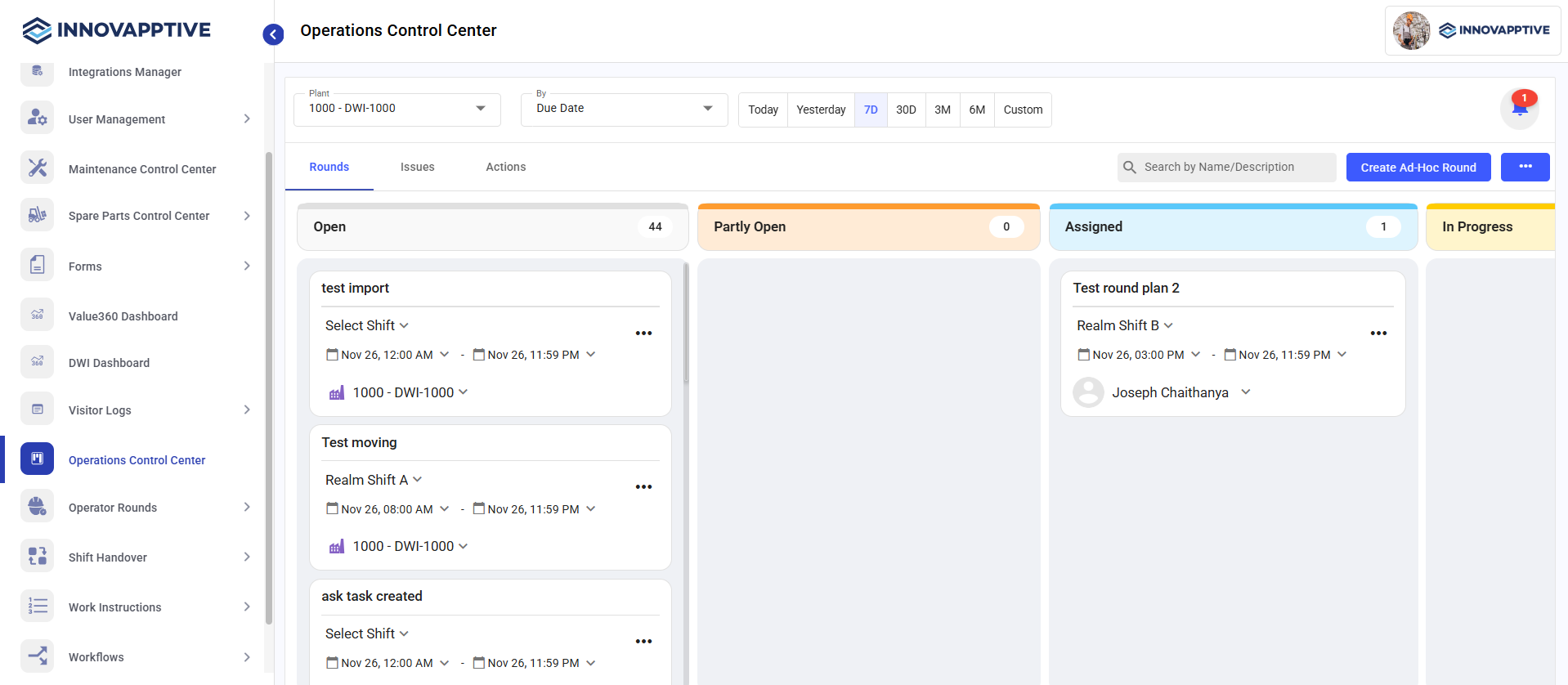Click the blue more options button

click(x=1525, y=167)
